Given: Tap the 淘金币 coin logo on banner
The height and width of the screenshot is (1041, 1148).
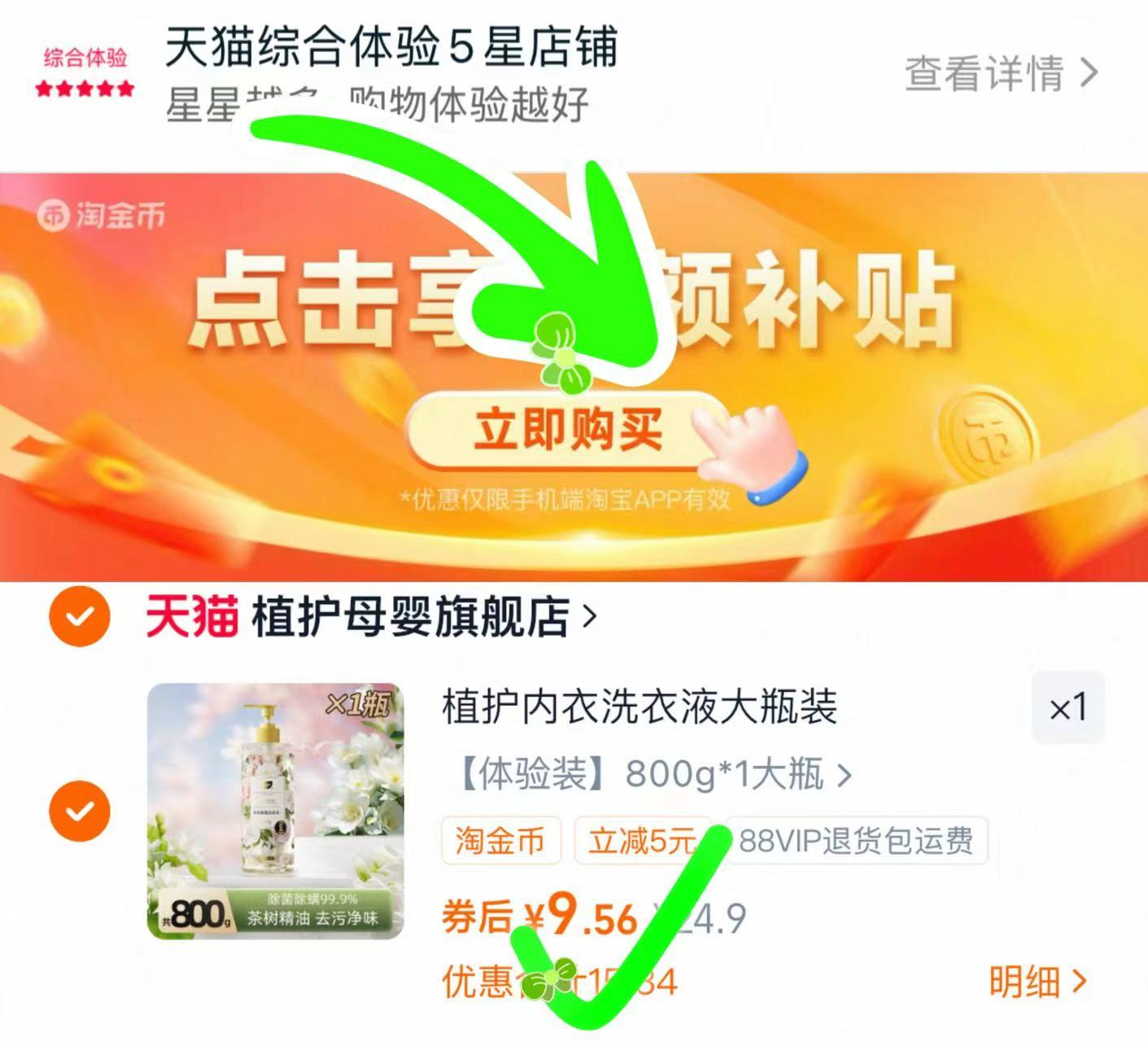Looking at the screenshot, I should coord(101,216).
